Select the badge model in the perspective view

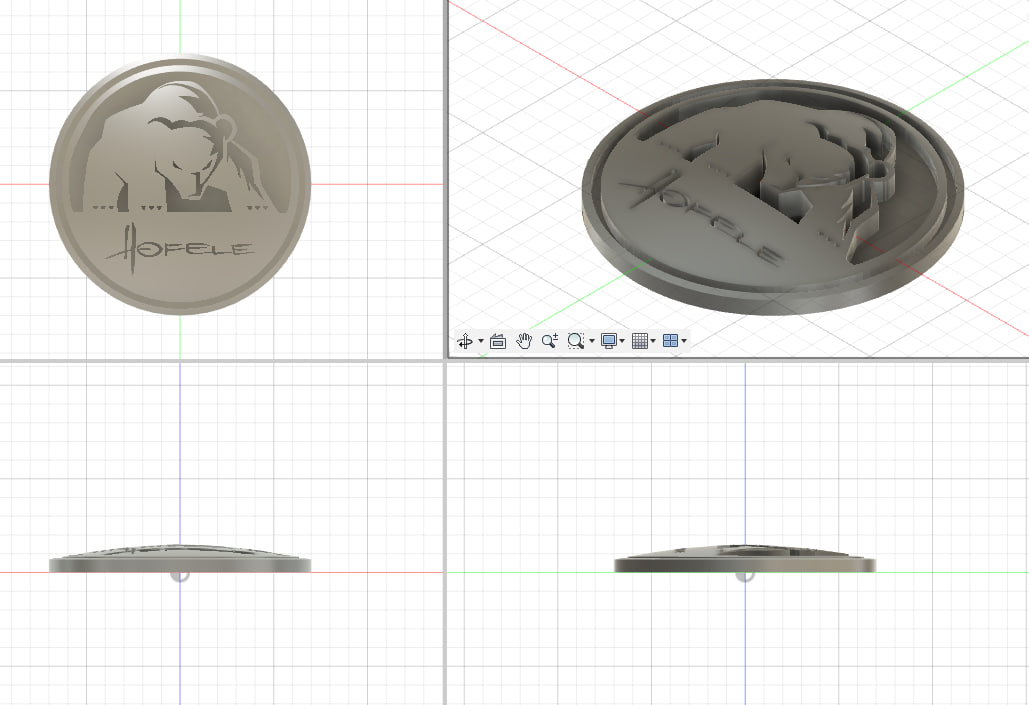[773, 197]
